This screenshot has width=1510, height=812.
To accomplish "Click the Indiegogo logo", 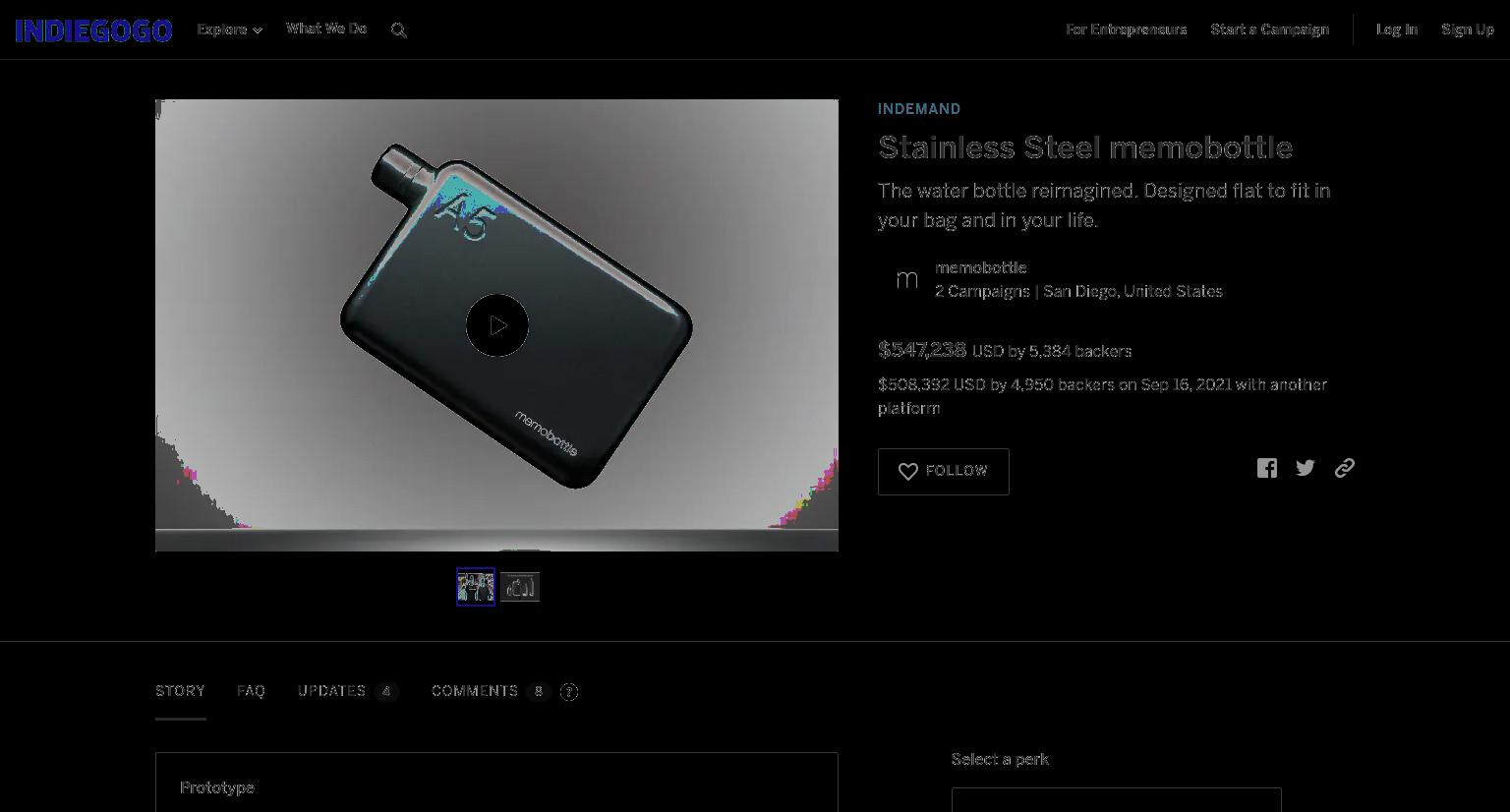I will (94, 30).
